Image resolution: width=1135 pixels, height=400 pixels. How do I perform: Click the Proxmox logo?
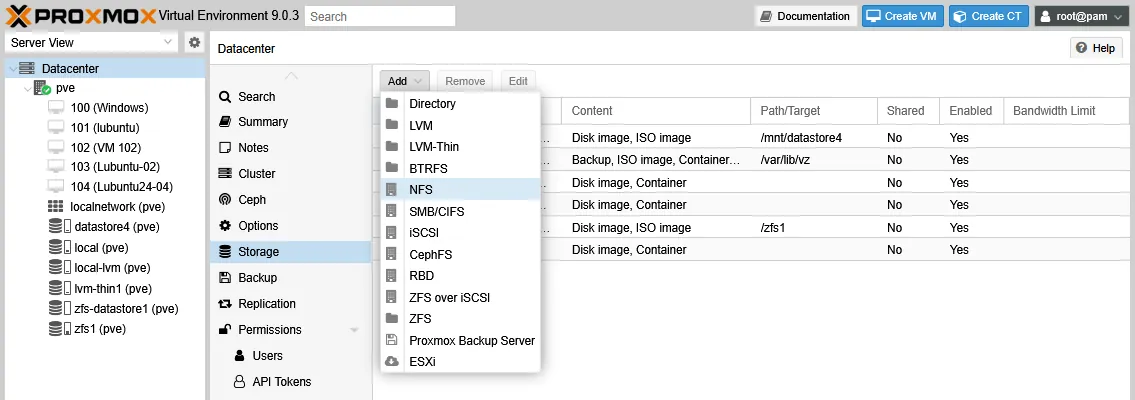pyautogui.click(x=80, y=15)
